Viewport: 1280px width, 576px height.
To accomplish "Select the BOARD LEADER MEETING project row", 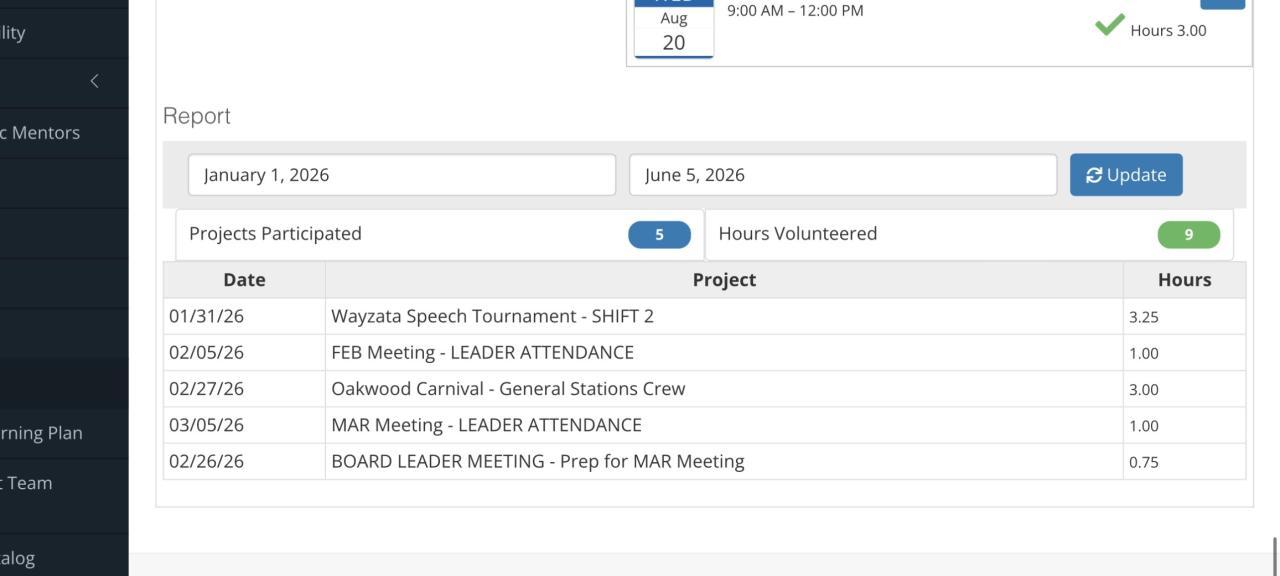I will click(537, 461).
